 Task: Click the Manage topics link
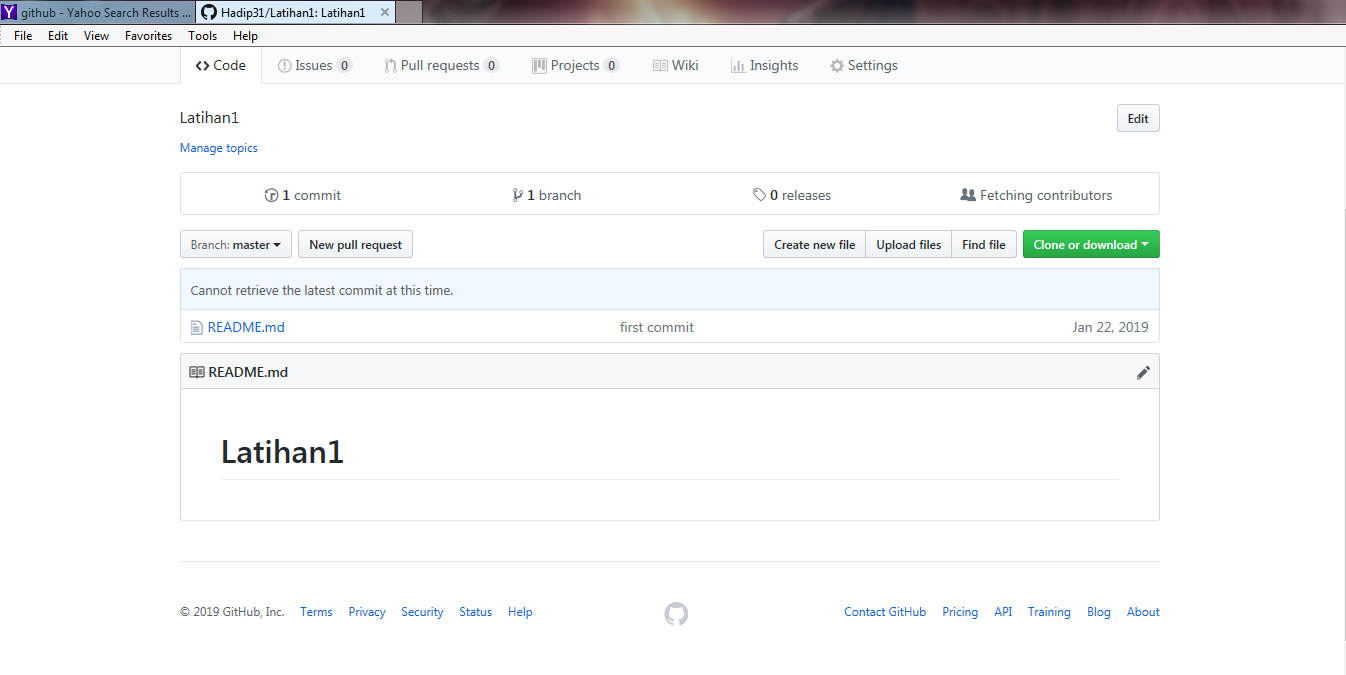pyautogui.click(x=218, y=148)
